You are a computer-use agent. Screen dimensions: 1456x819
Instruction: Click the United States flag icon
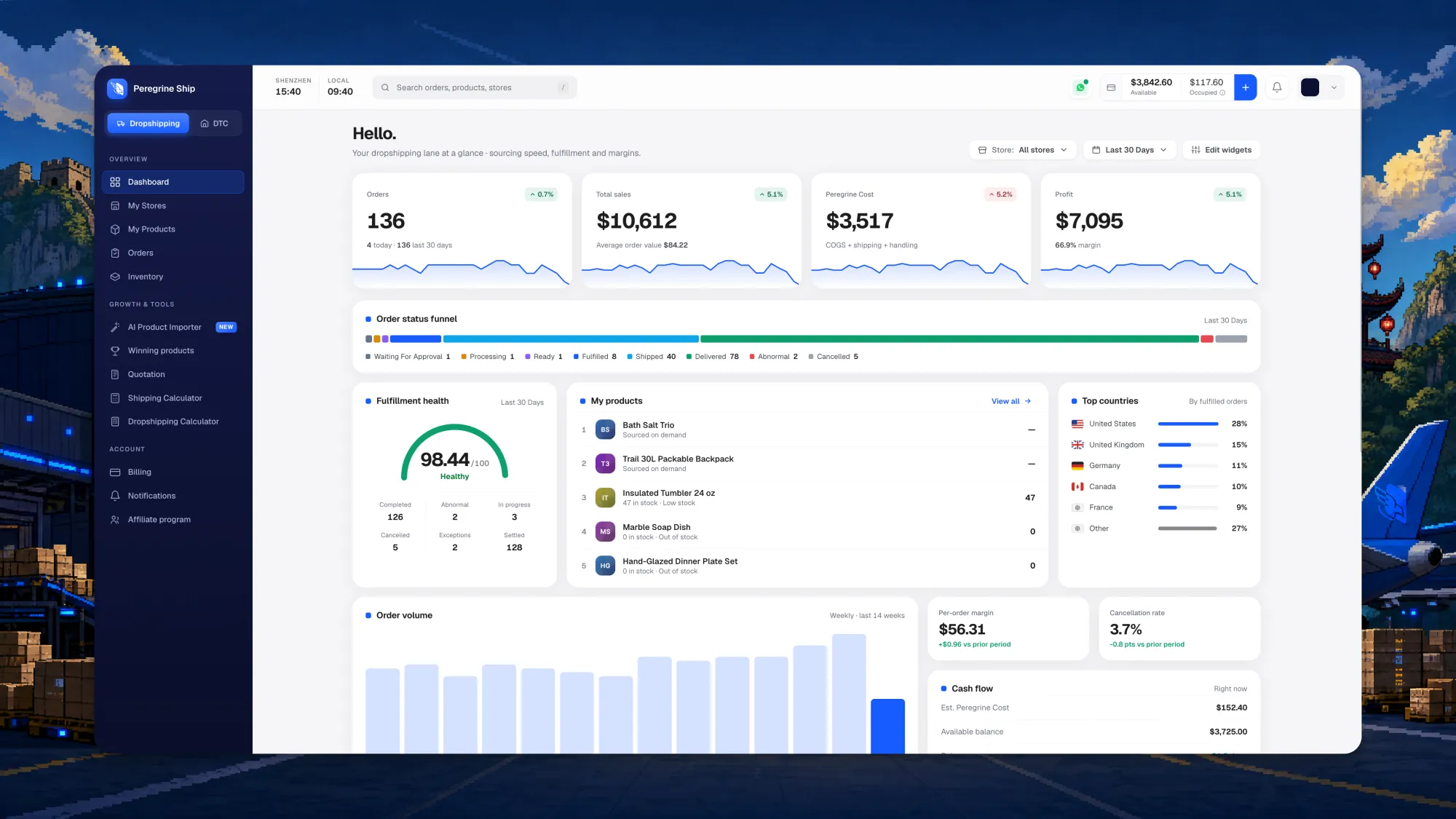1077,424
